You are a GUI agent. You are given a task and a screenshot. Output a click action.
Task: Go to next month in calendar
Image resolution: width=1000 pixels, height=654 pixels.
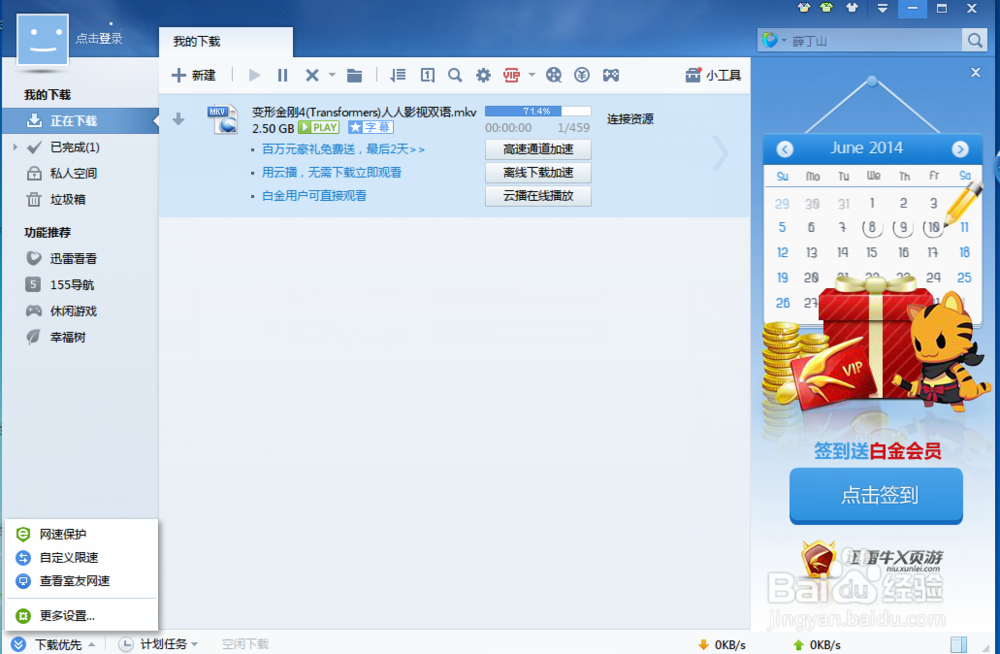pyautogui.click(x=960, y=149)
